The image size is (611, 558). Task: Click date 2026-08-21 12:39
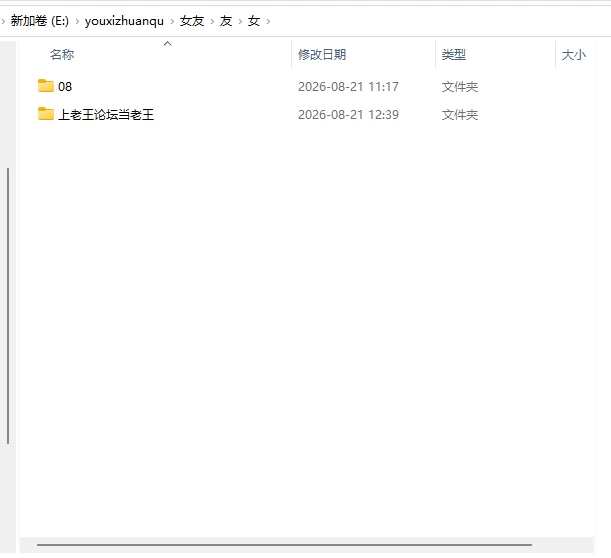coord(348,115)
